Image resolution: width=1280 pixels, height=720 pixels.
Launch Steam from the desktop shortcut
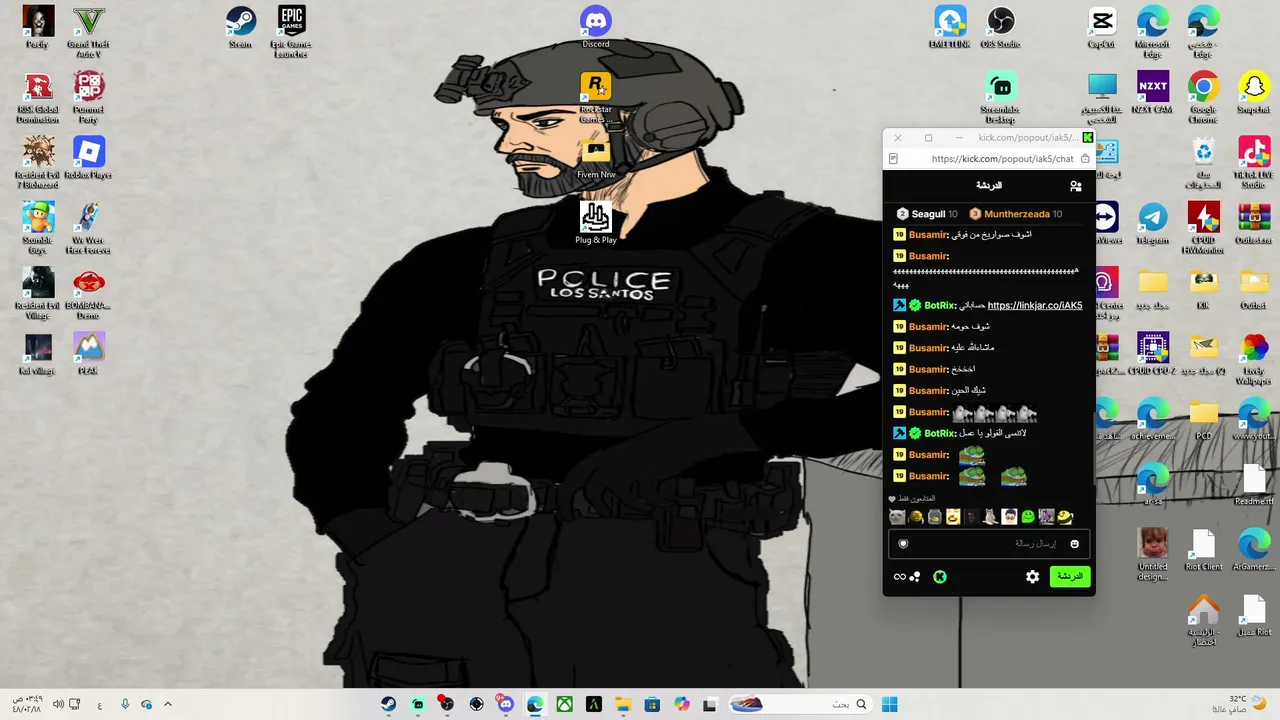pos(240,26)
